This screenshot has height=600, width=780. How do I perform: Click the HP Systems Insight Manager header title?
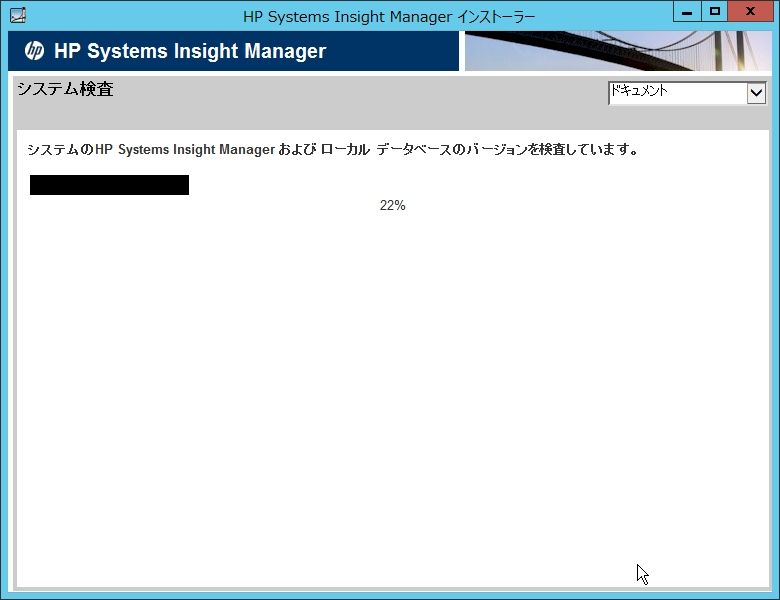(190, 51)
